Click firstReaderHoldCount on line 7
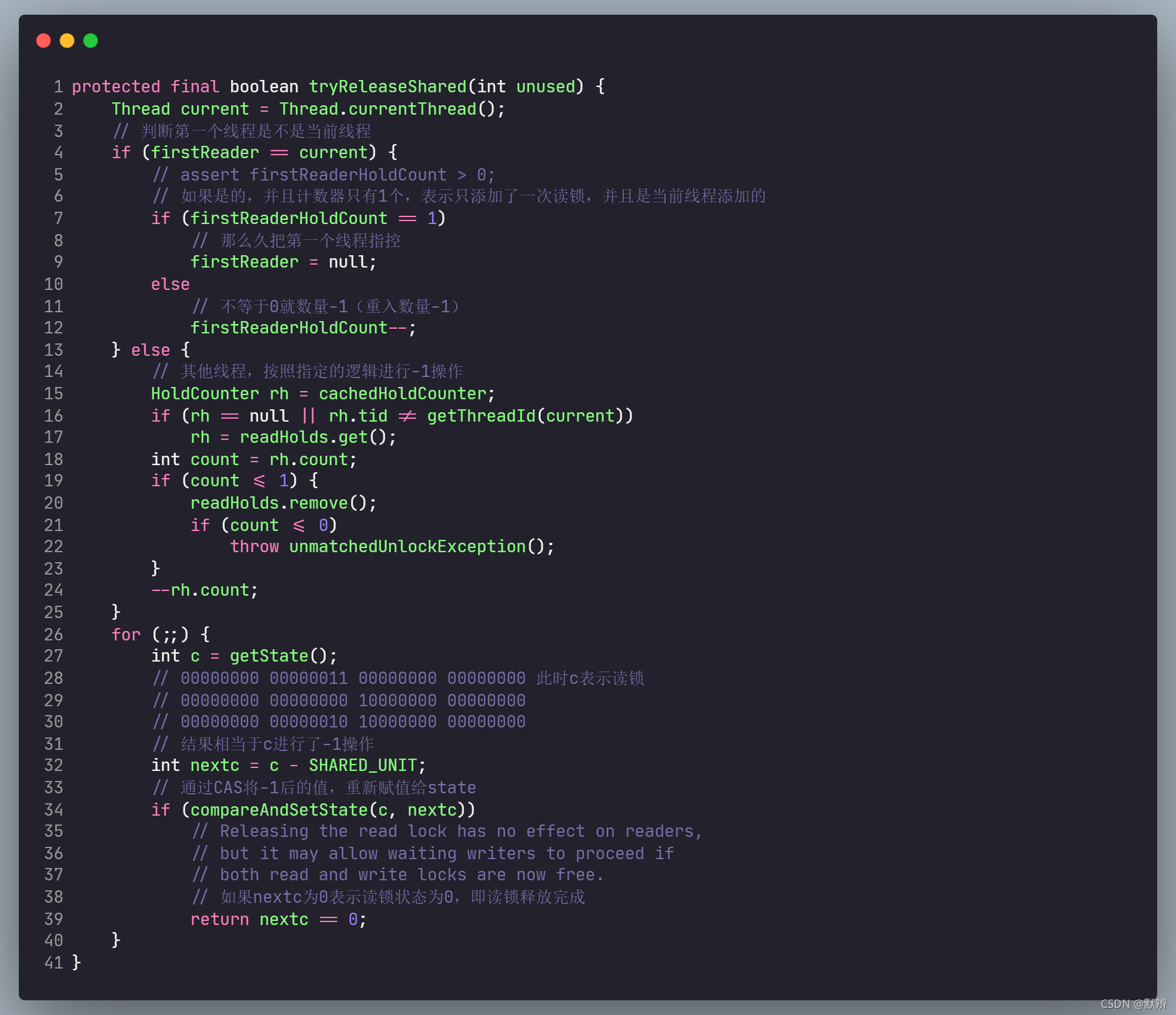This screenshot has width=1176, height=1015. tap(289, 218)
